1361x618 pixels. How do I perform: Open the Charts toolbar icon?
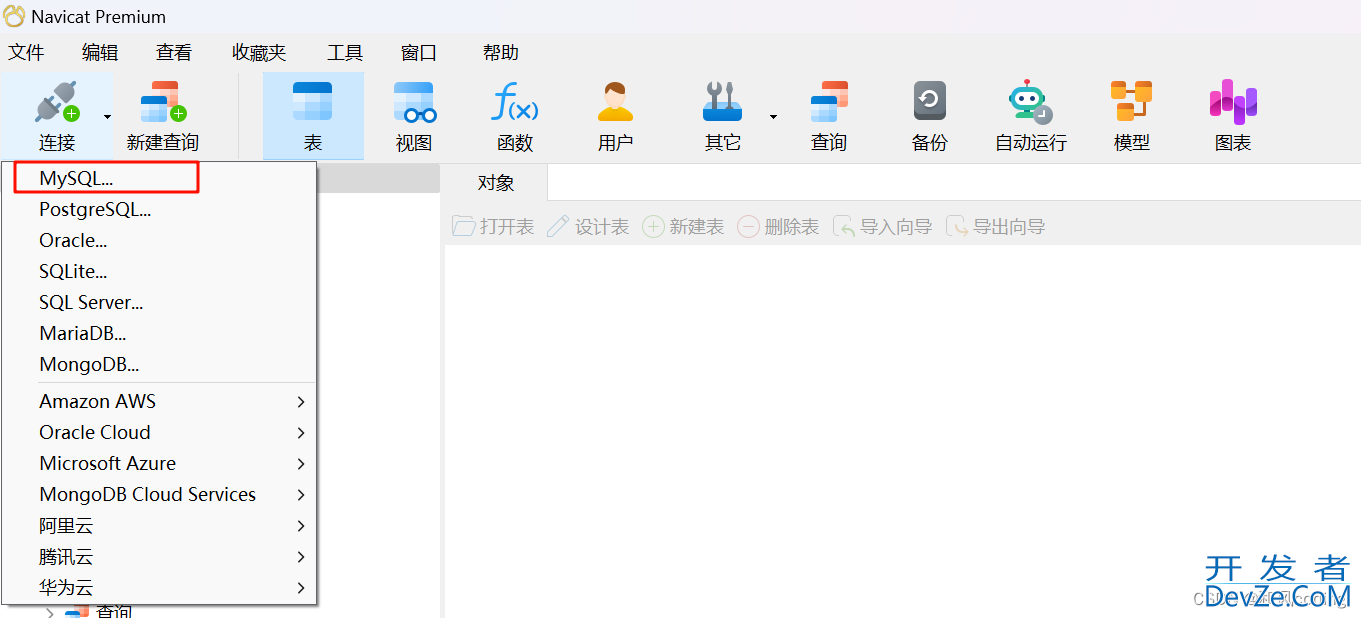click(1233, 103)
